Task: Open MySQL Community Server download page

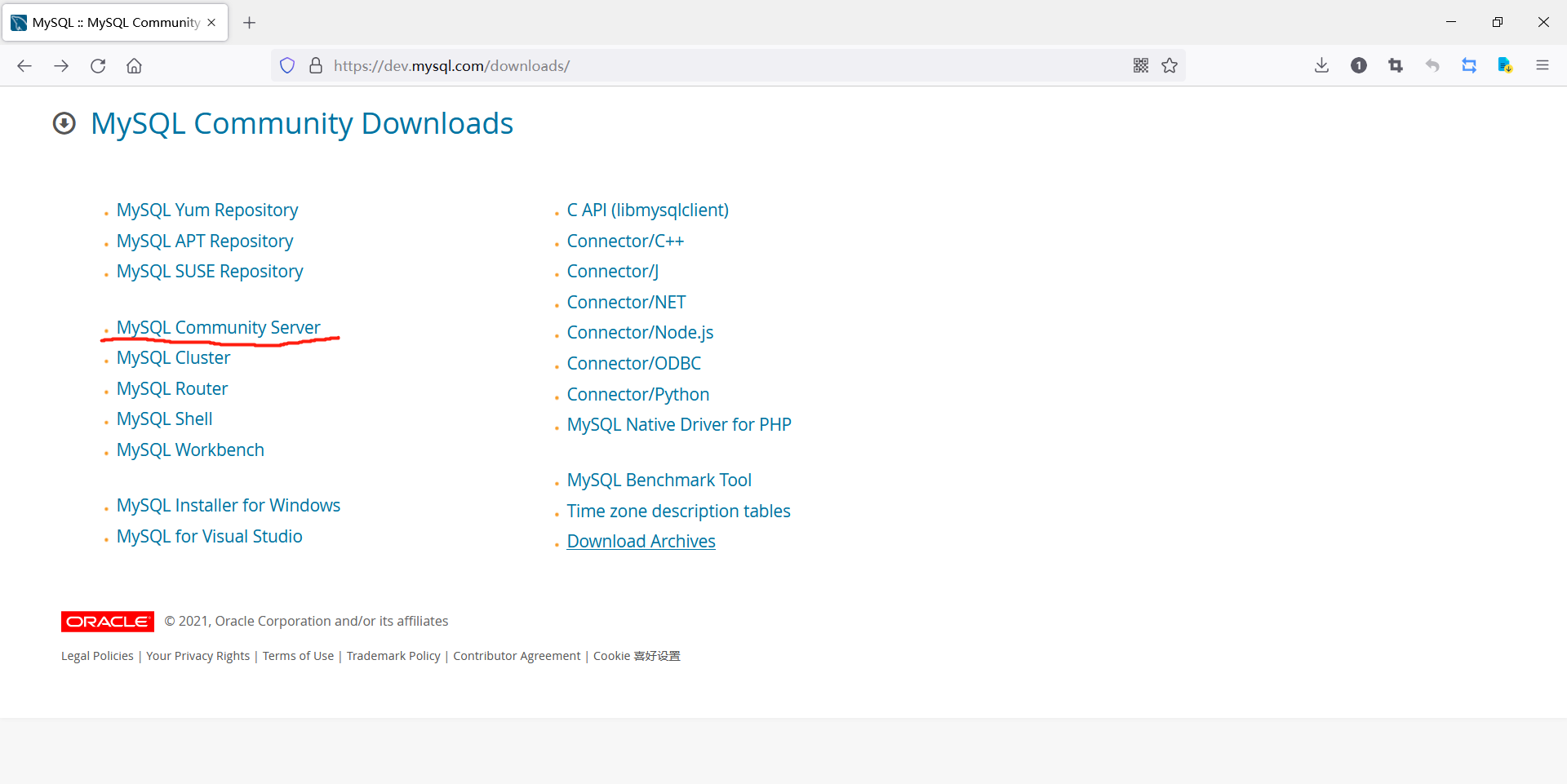Action: (x=219, y=328)
